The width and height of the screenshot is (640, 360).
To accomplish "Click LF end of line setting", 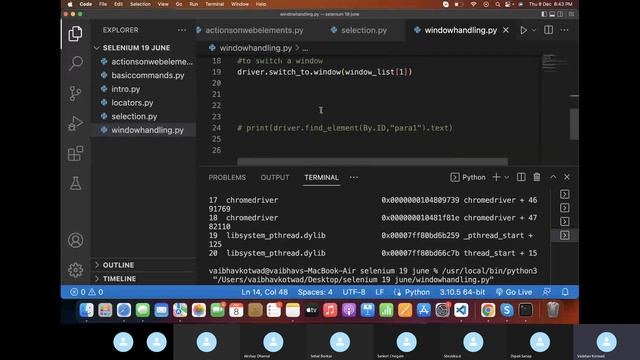I will (x=380, y=292).
